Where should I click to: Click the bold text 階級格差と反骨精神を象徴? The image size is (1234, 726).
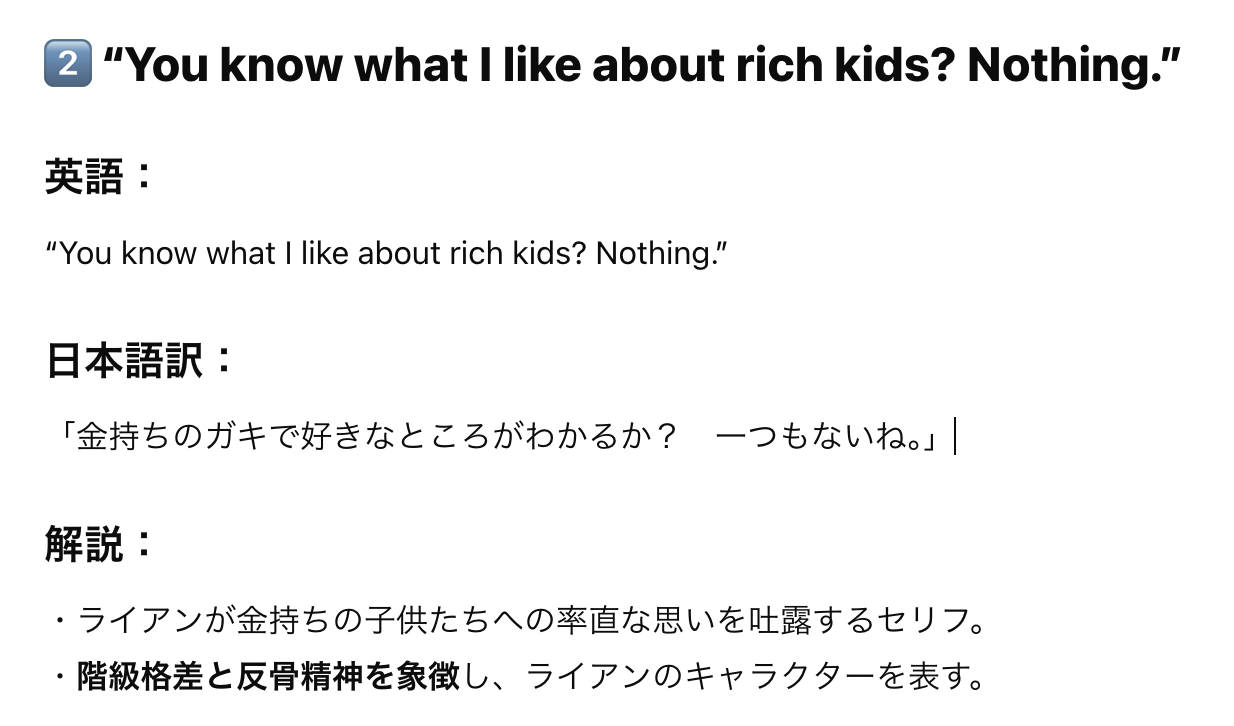268,678
